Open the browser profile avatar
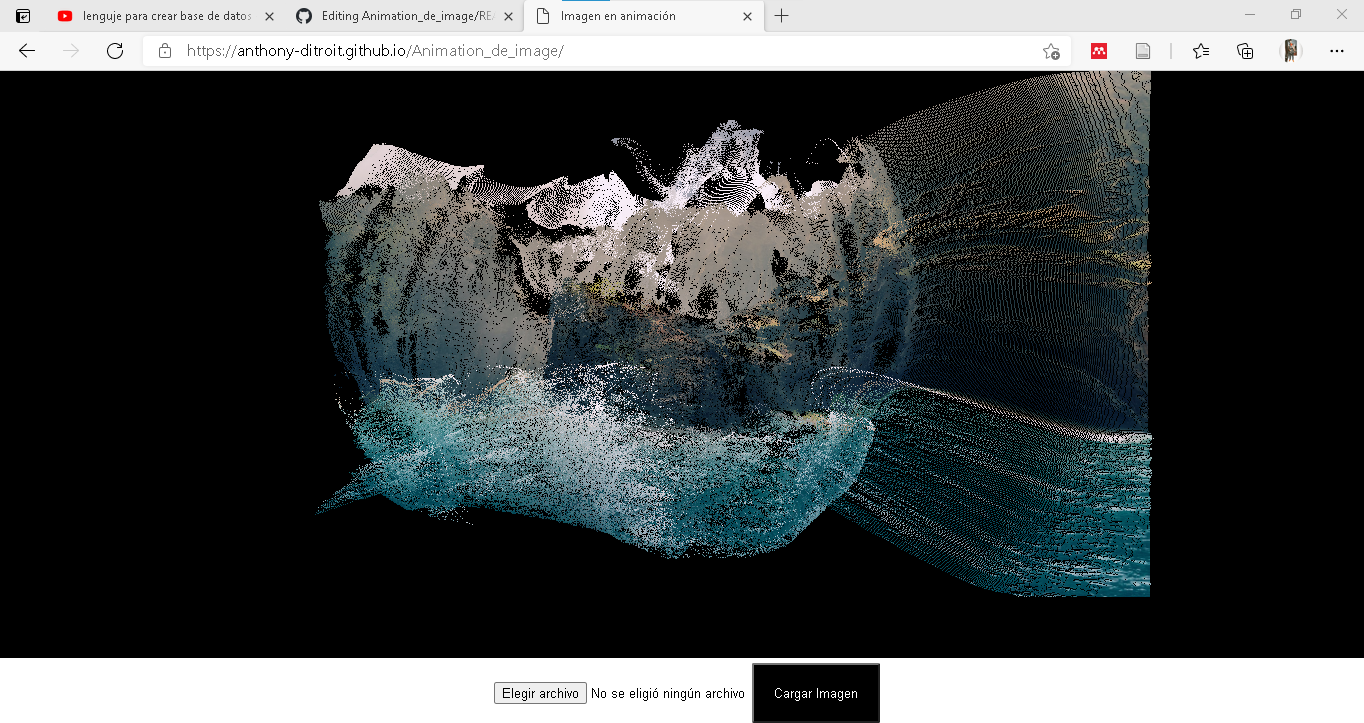Viewport: 1364px width, 723px height. (1290, 50)
